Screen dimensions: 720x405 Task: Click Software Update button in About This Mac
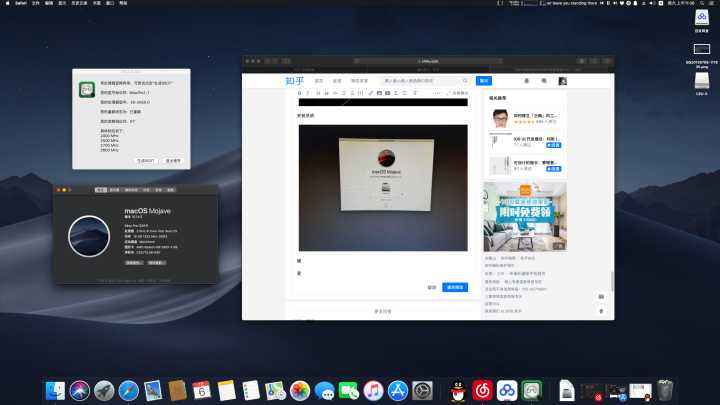point(157,263)
